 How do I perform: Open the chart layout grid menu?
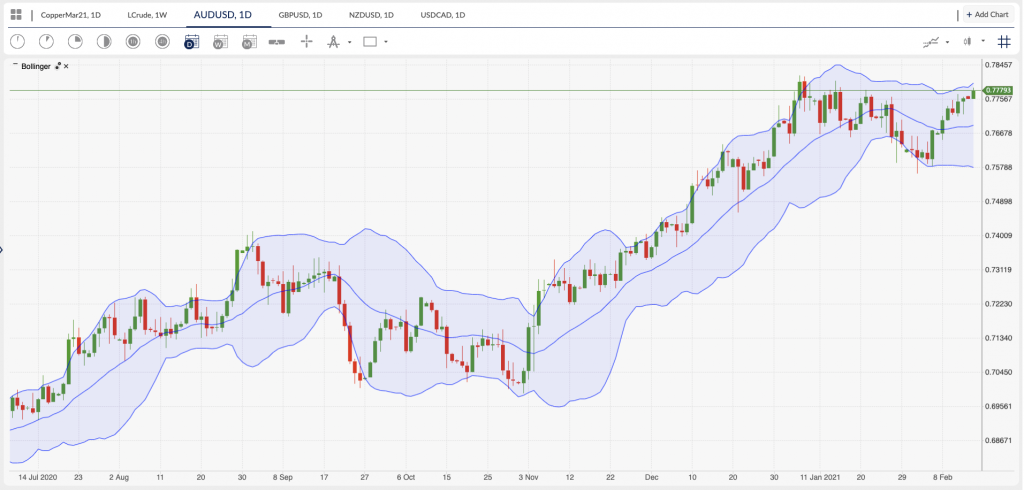(16, 15)
